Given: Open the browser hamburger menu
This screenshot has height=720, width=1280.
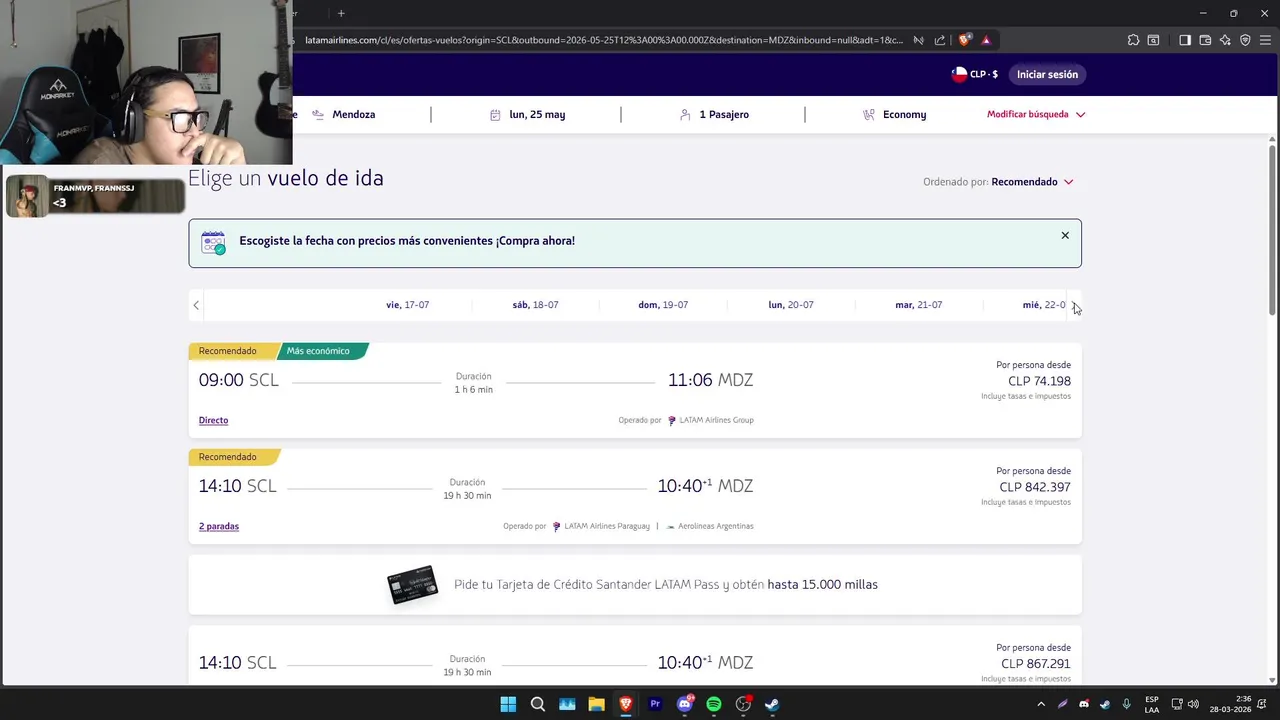Looking at the screenshot, I should [1265, 40].
